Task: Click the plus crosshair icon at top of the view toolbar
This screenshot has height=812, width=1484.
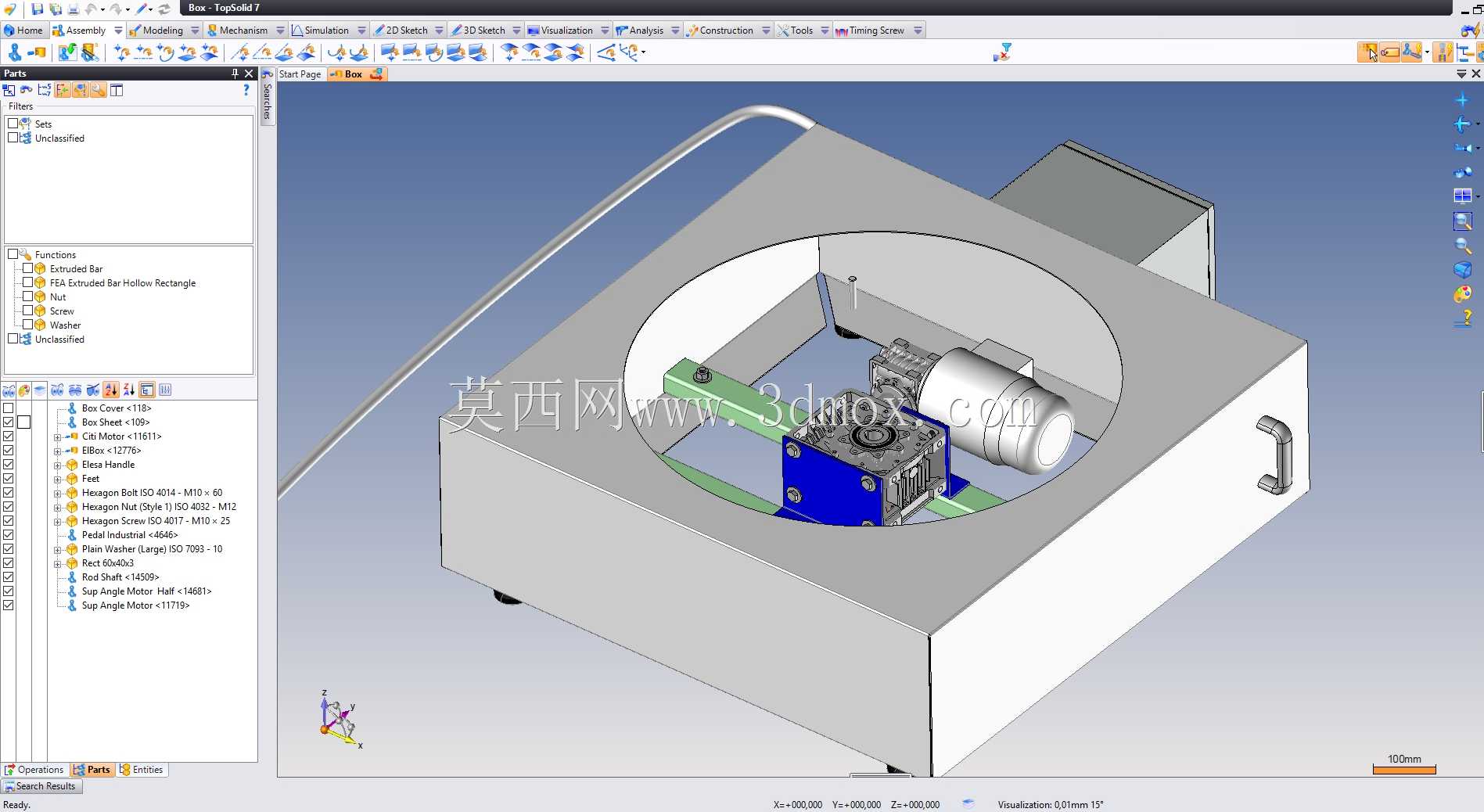Action: [x=1461, y=100]
